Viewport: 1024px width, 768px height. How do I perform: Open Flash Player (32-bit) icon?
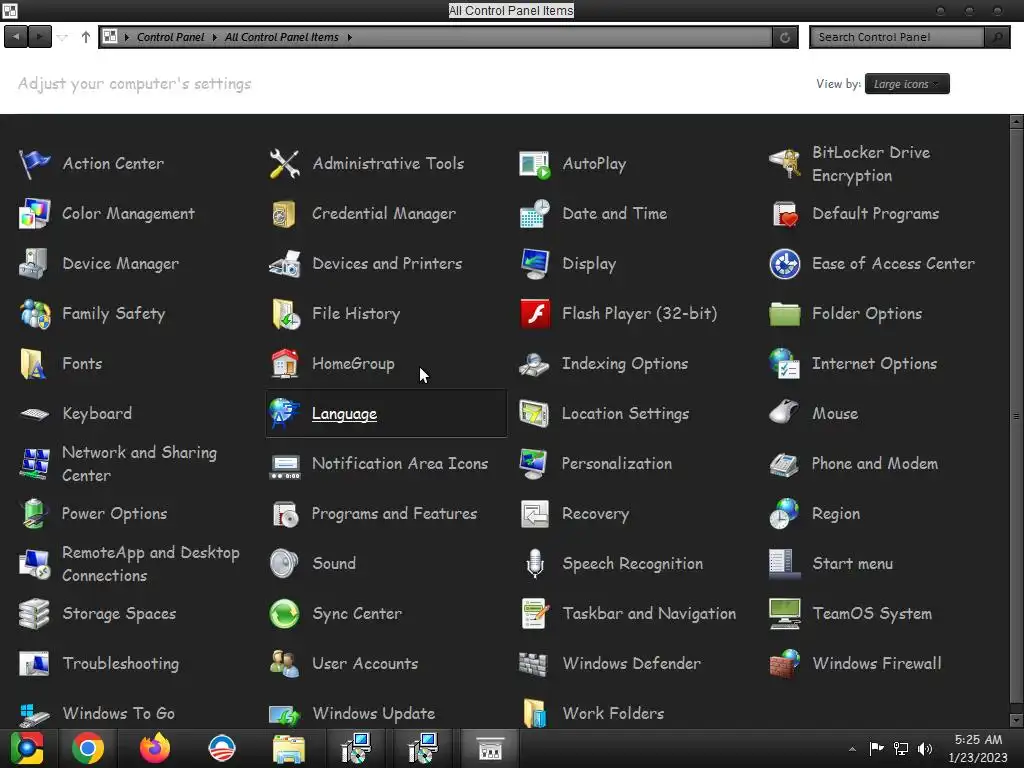(x=534, y=313)
